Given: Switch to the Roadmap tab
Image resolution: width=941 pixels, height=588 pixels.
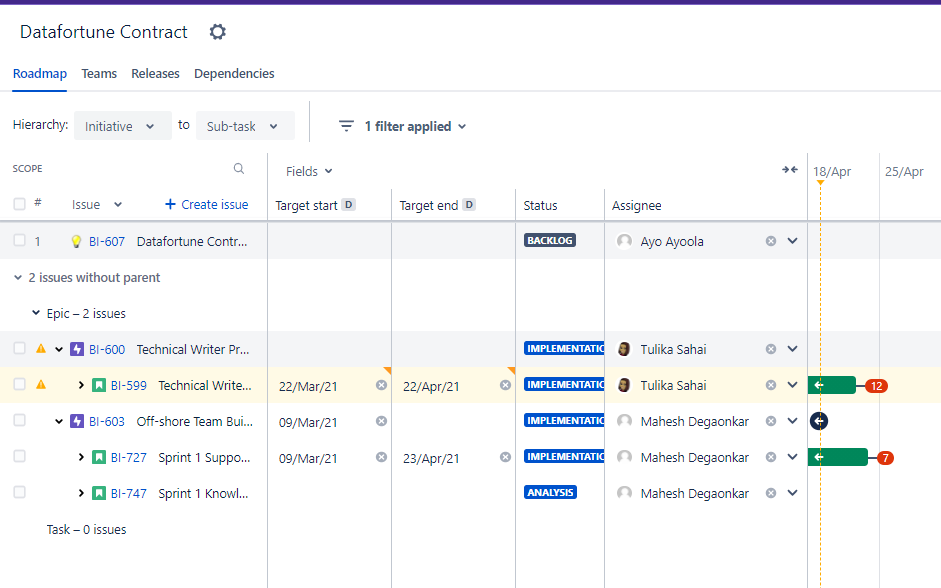Looking at the screenshot, I should (40, 74).
